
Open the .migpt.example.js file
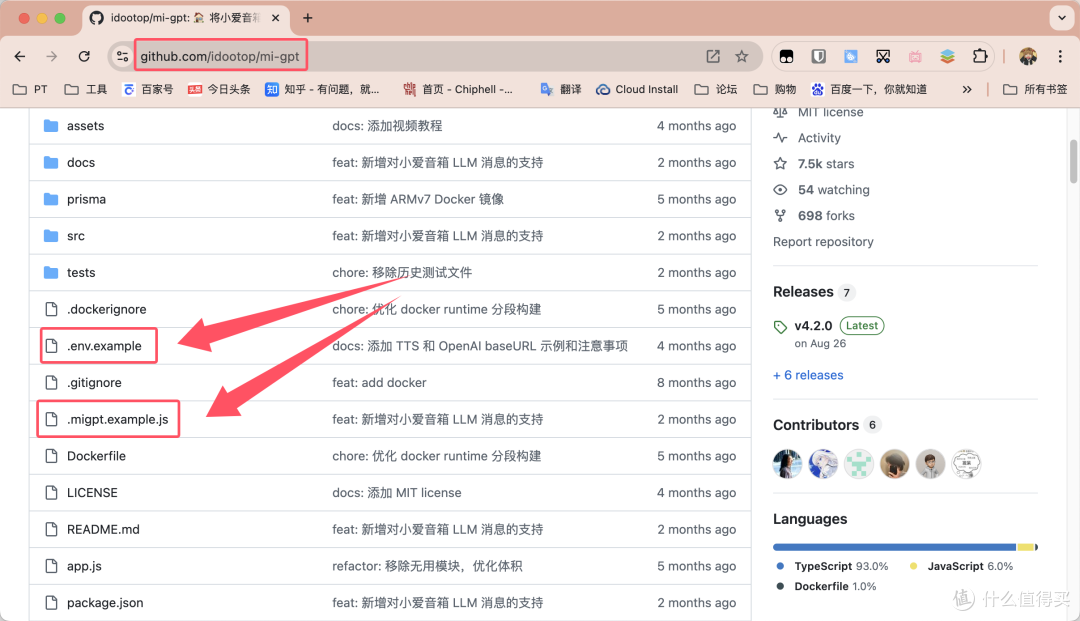click(117, 419)
